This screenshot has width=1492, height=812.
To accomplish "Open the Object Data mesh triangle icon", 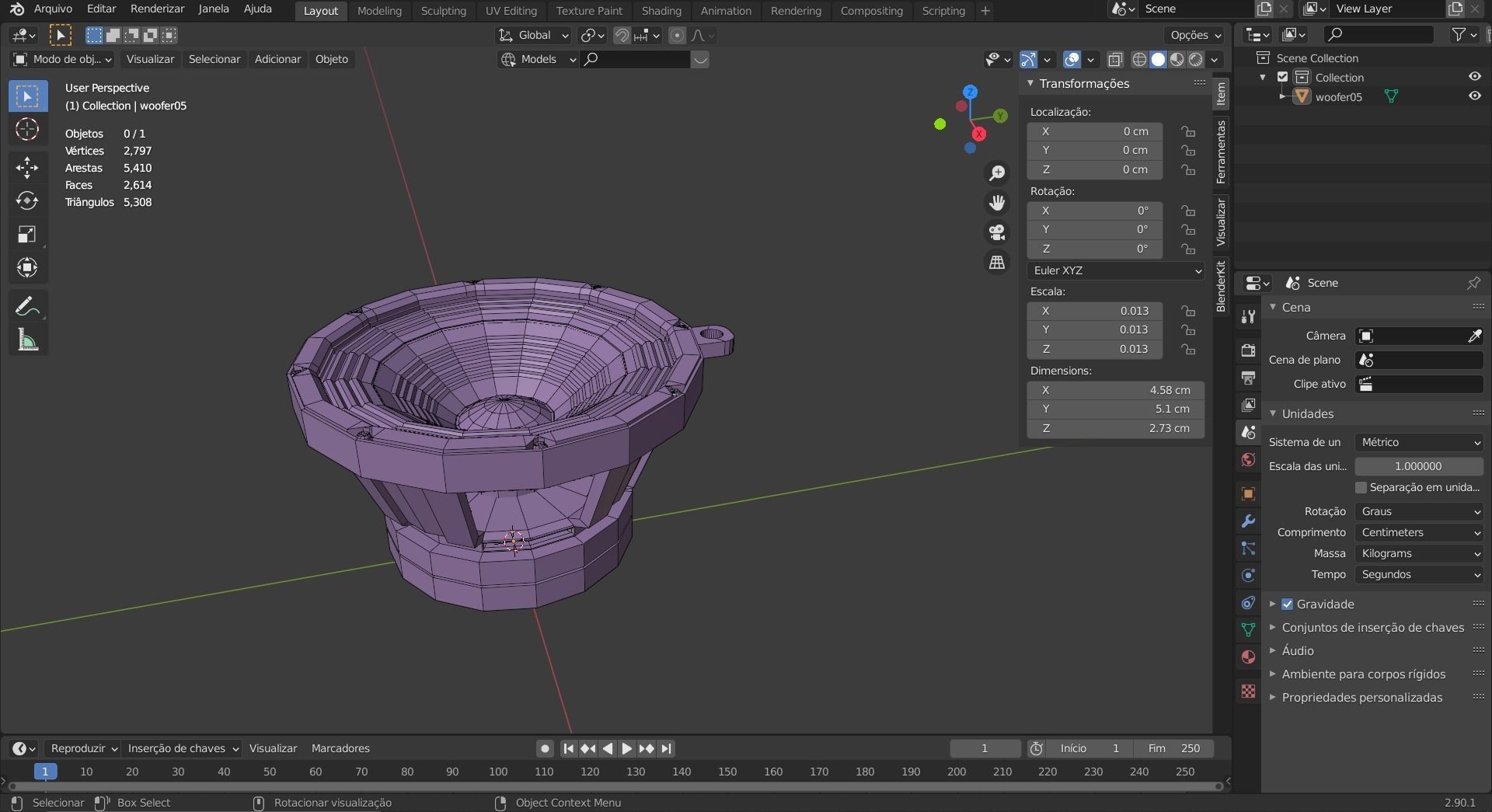I will click(1248, 629).
